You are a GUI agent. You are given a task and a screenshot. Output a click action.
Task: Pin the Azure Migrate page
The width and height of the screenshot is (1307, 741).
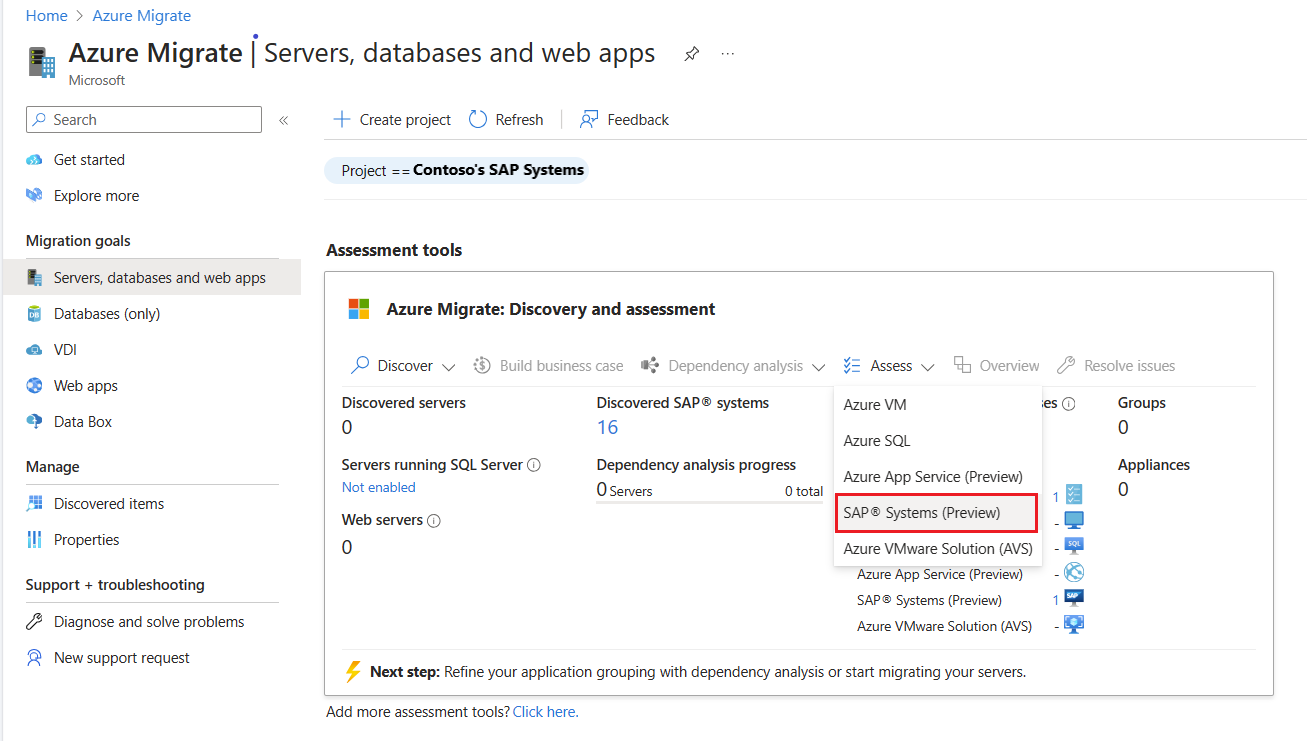[x=691, y=54]
